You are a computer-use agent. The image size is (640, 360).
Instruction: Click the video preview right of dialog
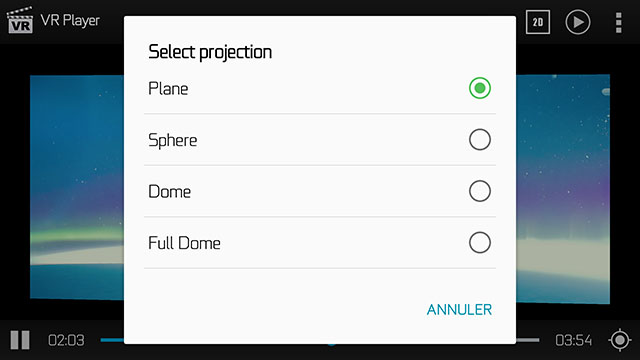tap(563, 189)
